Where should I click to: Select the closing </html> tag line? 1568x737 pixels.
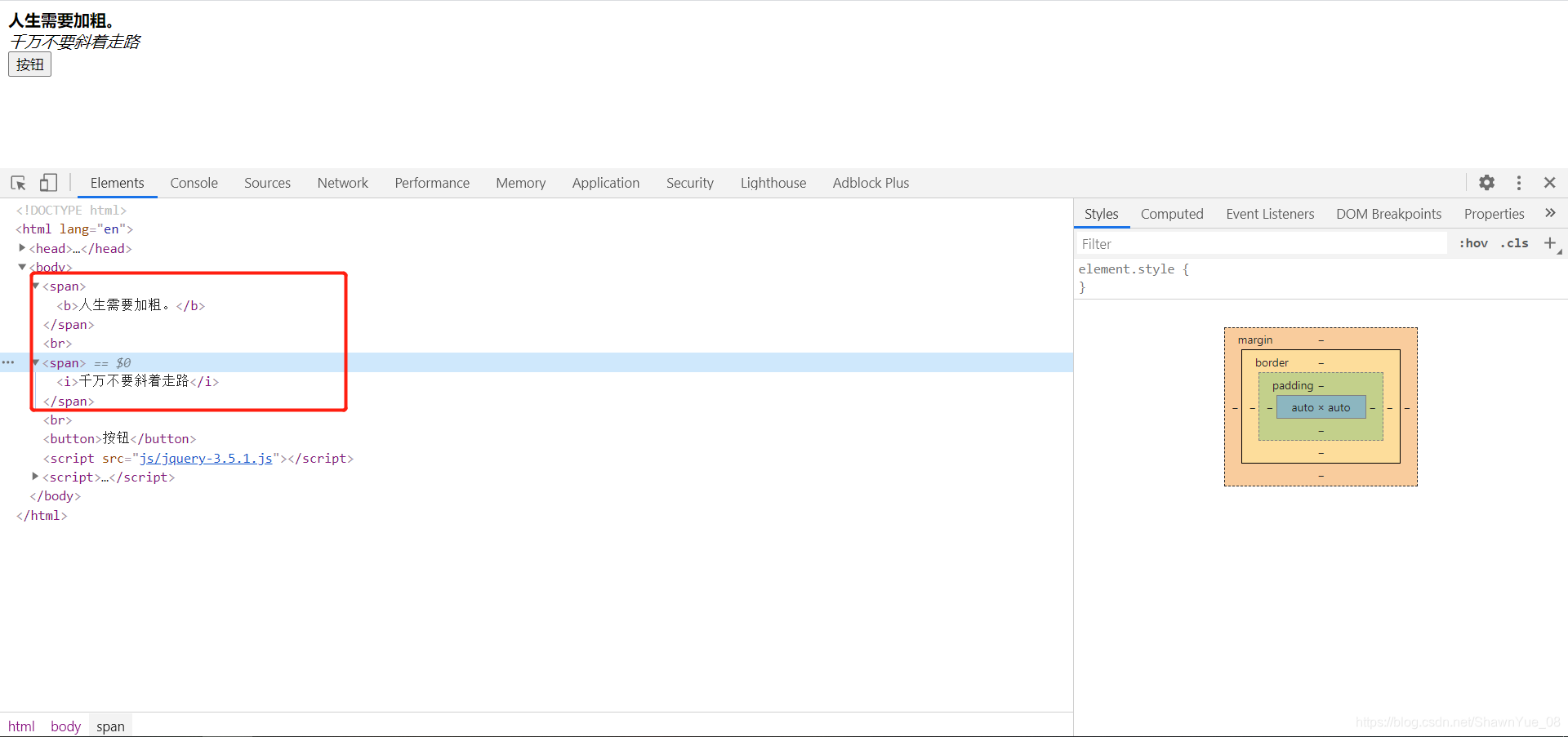click(x=42, y=516)
